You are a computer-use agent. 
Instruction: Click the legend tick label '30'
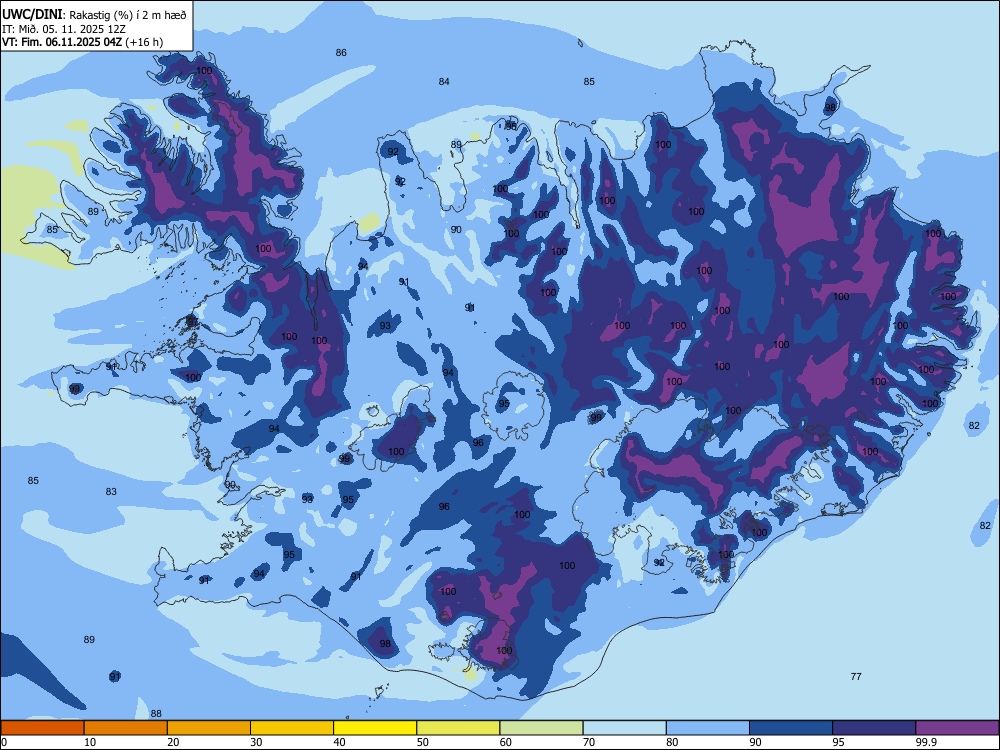256,742
